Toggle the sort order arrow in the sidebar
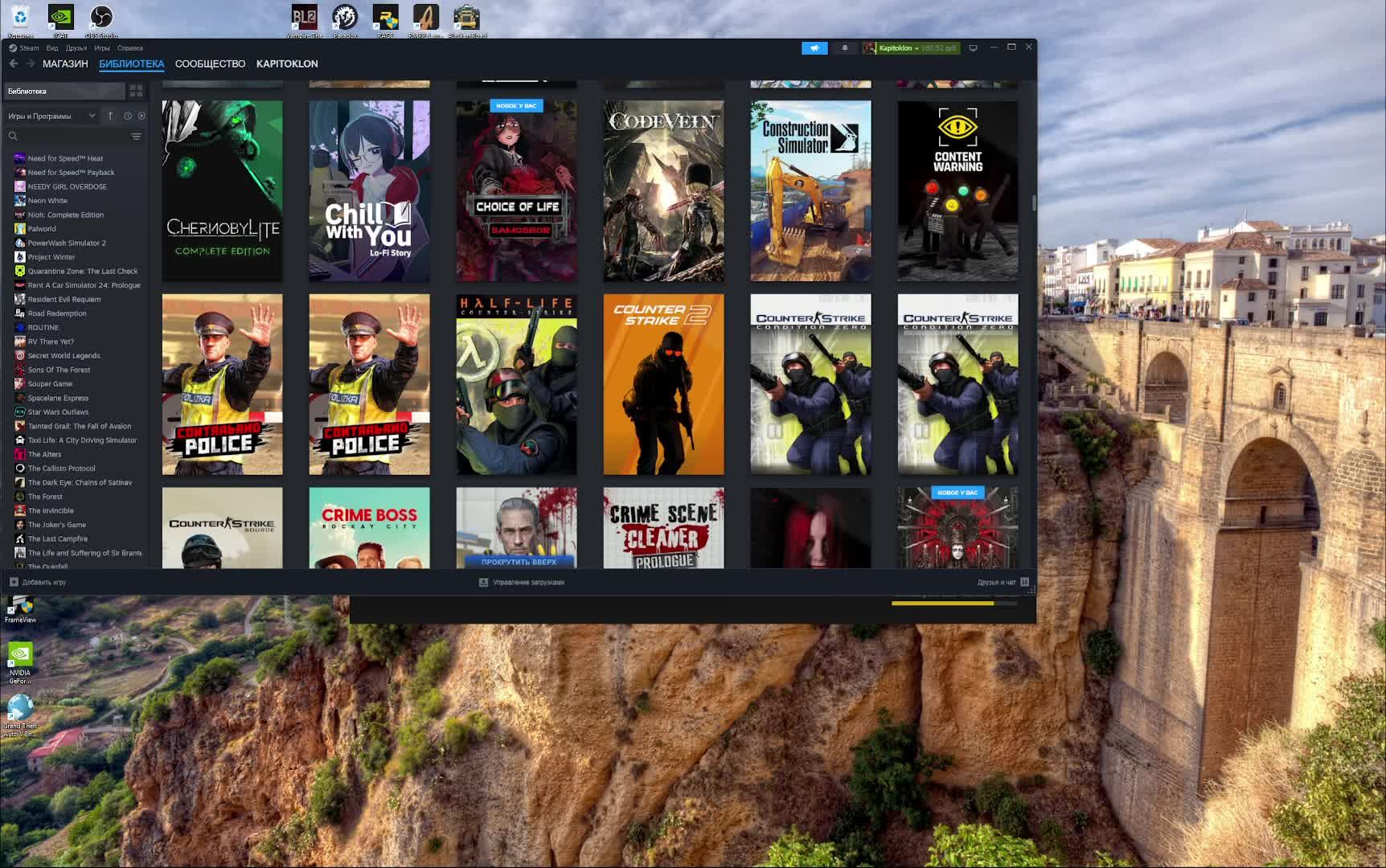Screen dimensions: 1386x868 point(110,116)
